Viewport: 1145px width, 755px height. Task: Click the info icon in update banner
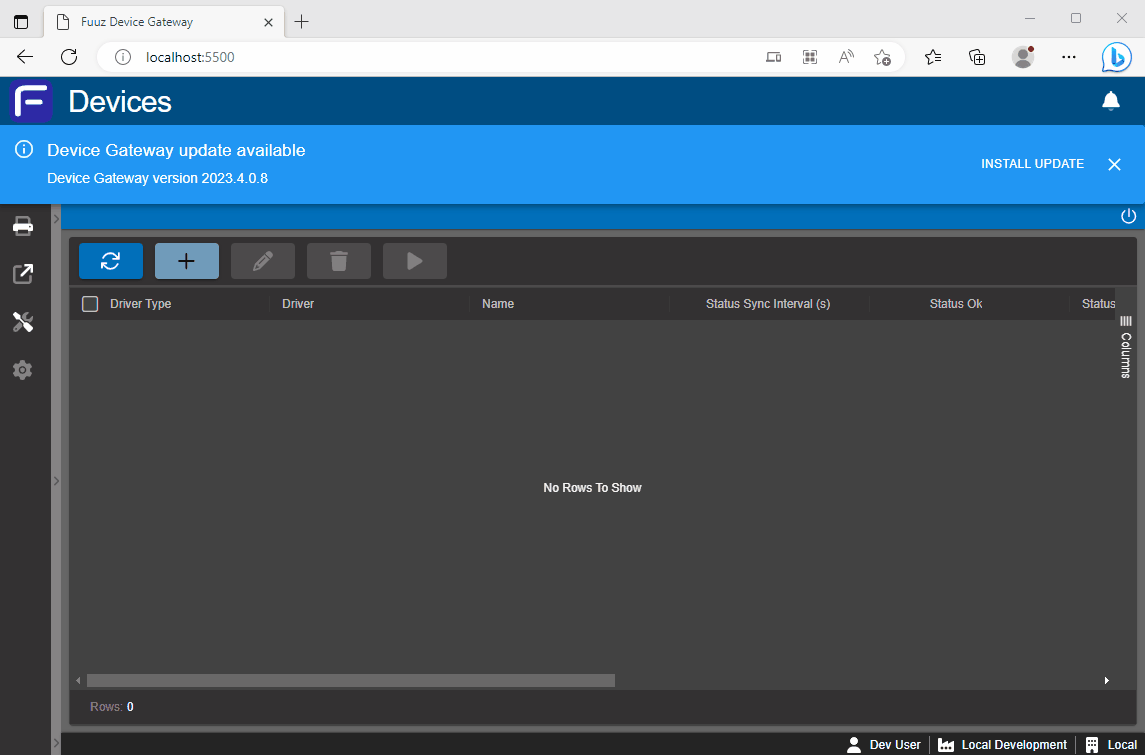point(24,150)
